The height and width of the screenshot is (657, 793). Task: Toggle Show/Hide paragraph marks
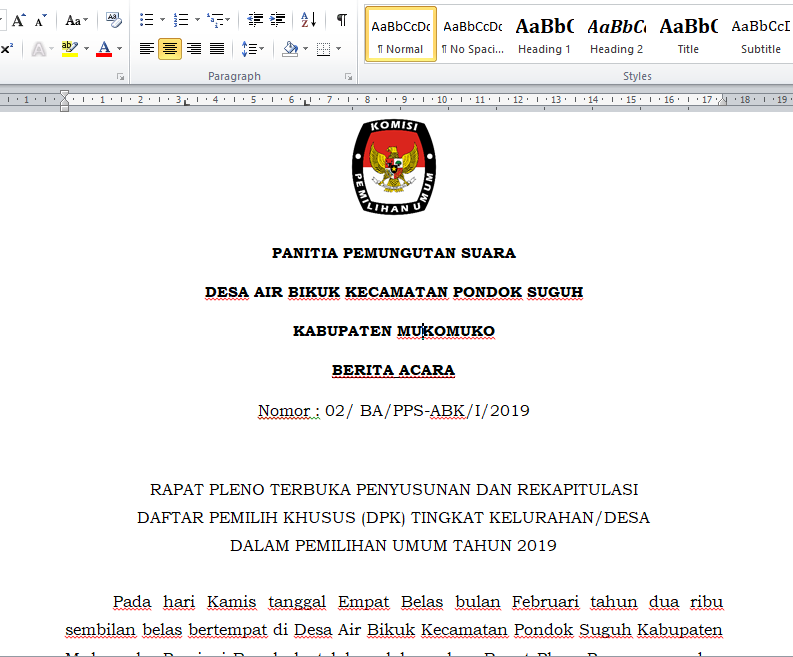click(342, 20)
